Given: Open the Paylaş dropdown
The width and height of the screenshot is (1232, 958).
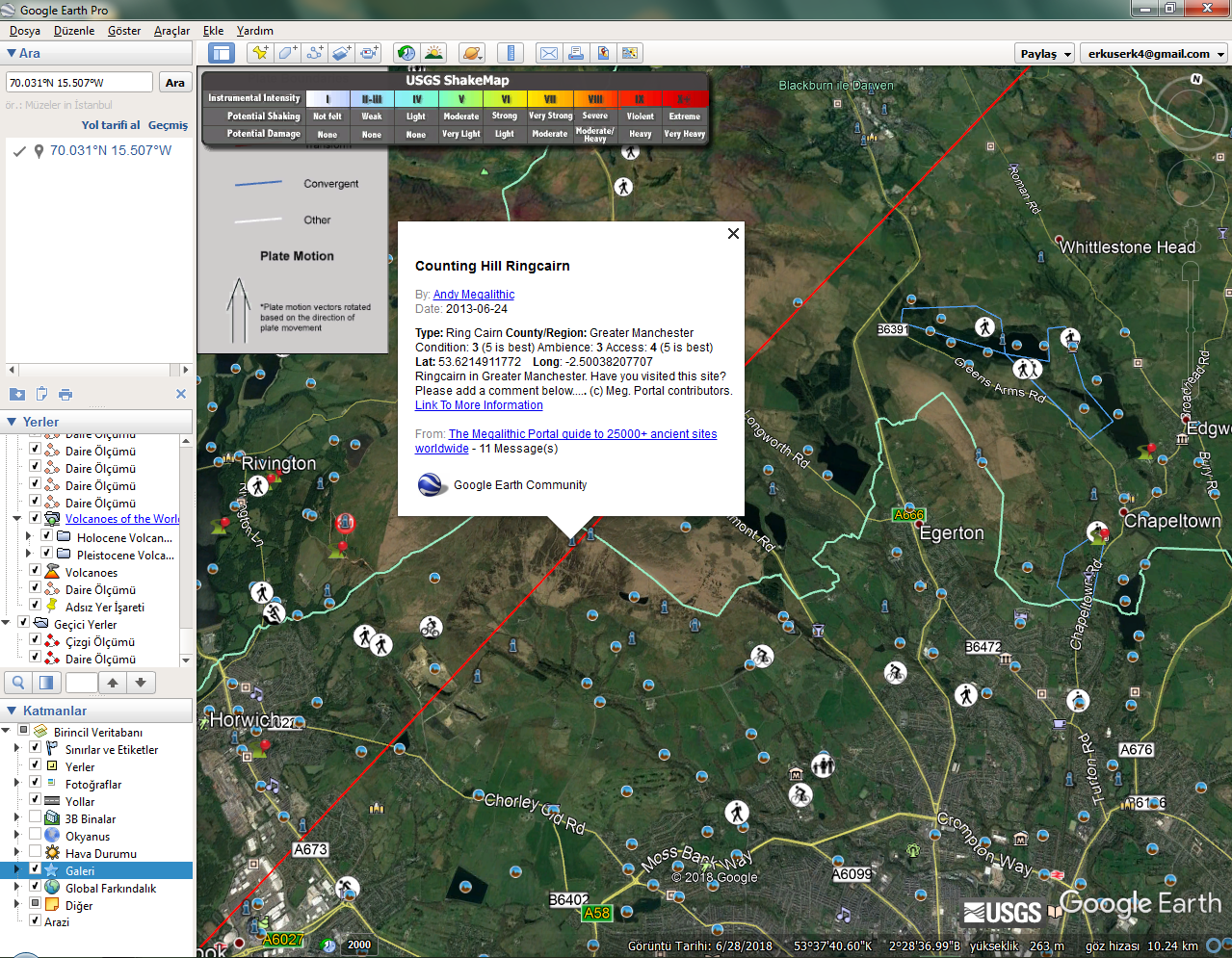Looking at the screenshot, I should click(1045, 54).
